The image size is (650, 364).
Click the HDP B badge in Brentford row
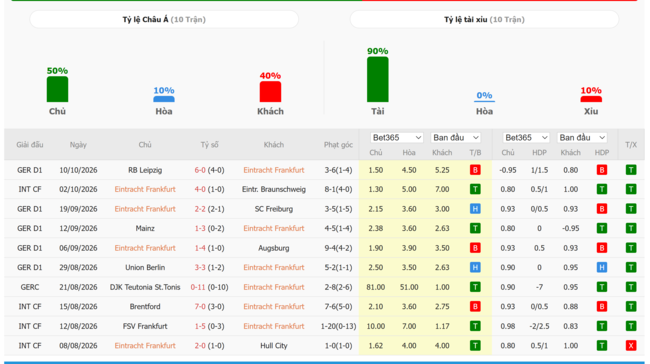(602, 306)
